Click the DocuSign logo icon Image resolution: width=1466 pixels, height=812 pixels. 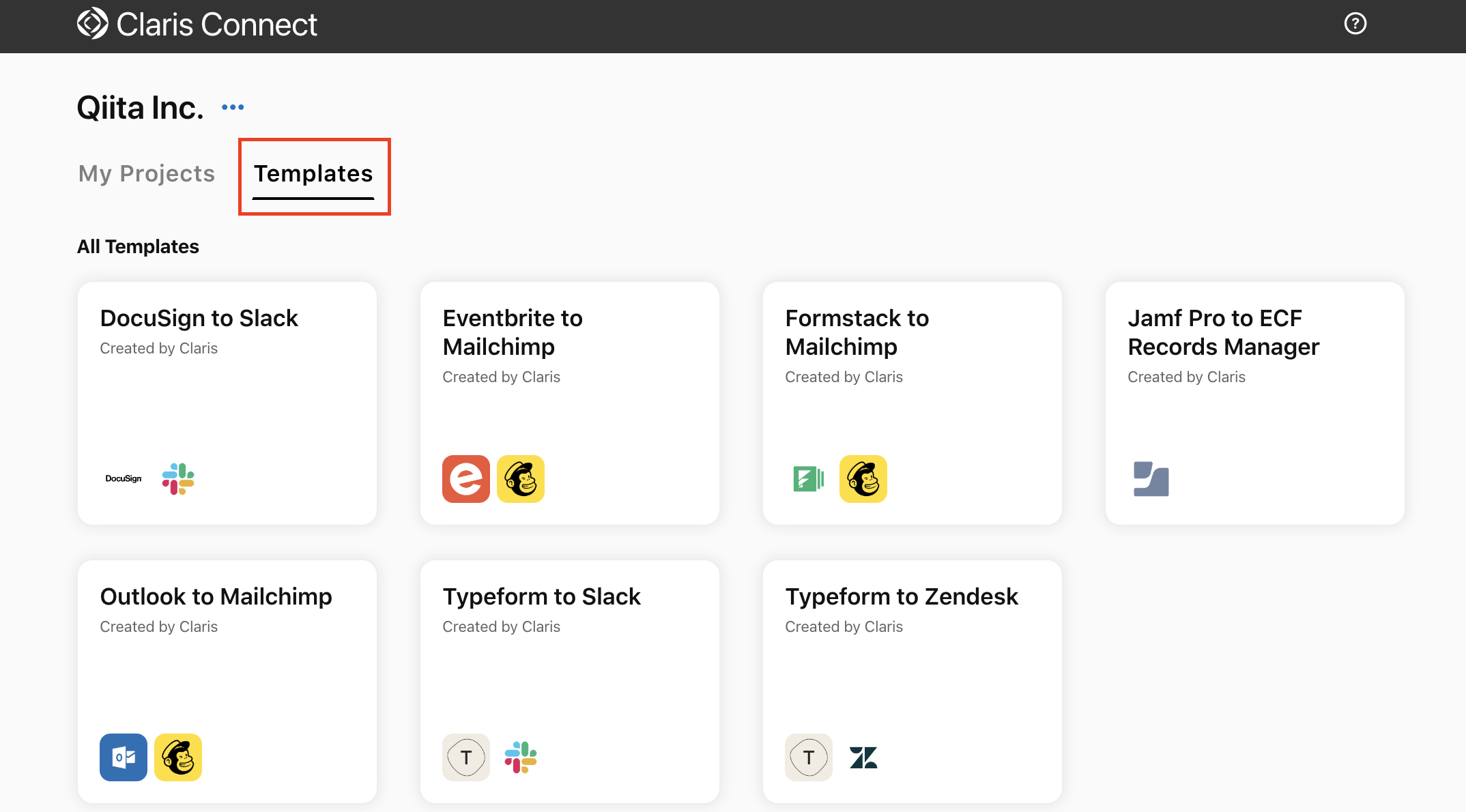click(x=124, y=479)
